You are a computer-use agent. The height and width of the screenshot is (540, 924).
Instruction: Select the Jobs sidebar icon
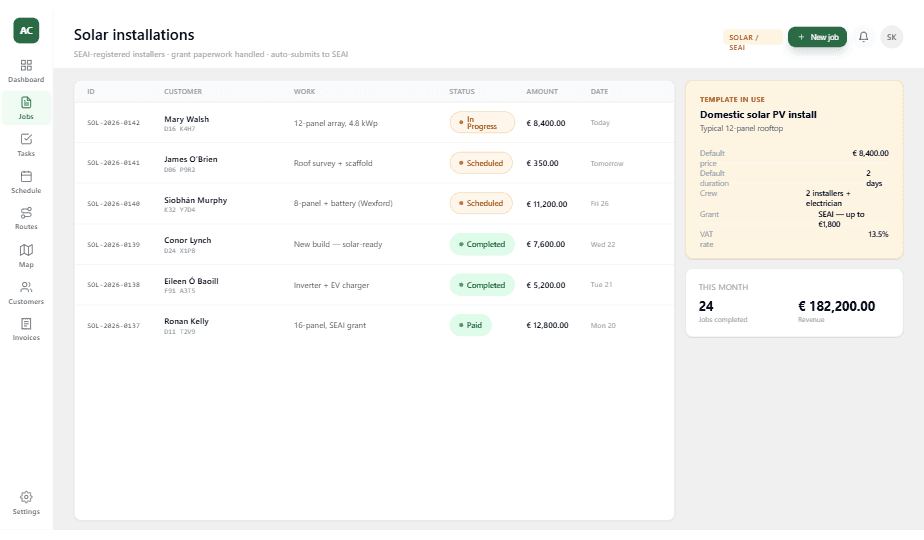point(26,102)
